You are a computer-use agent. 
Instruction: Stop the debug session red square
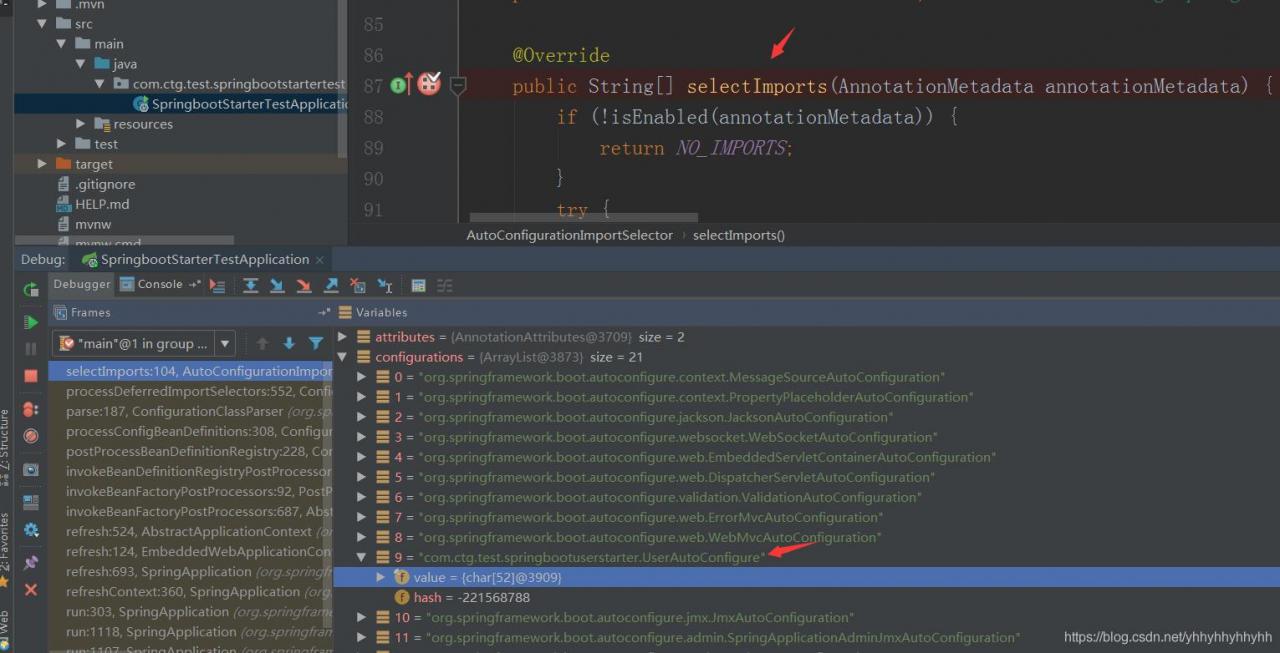31,376
